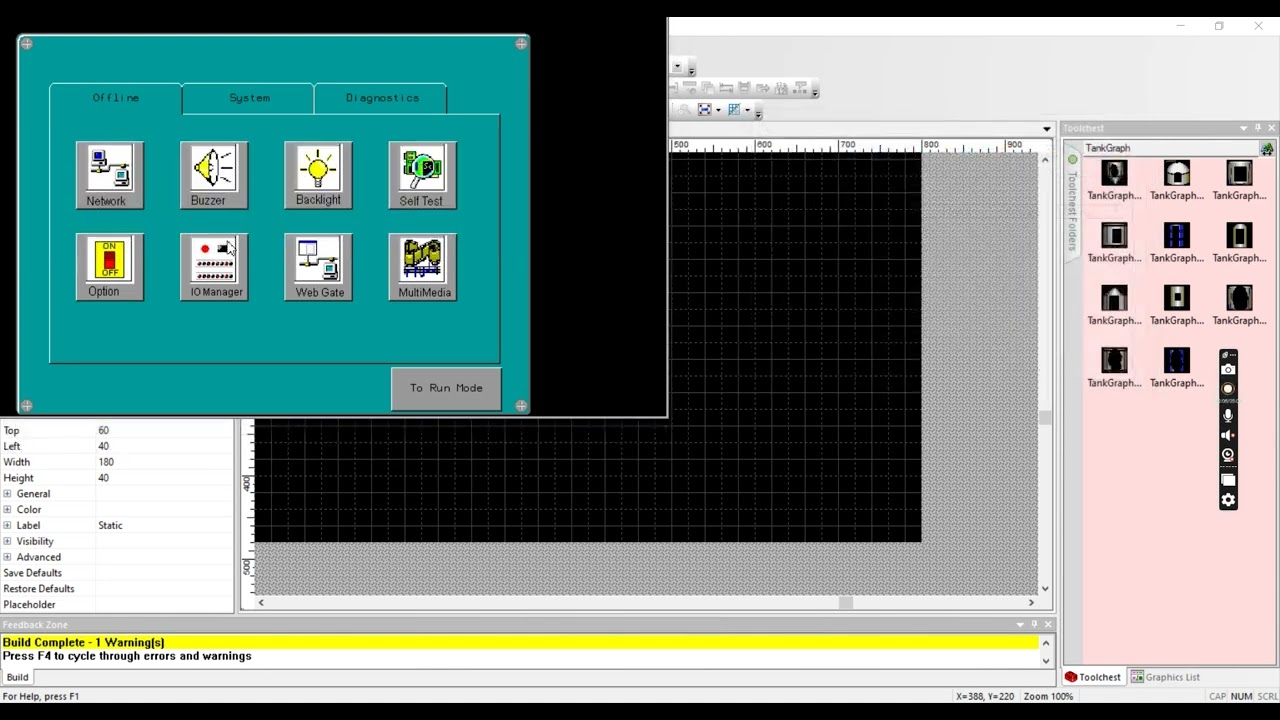This screenshot has height=720, width=1280.
Task: Select the dome-topped white tank graphic
Action: pyautogui.click(x=1177, y=174)
